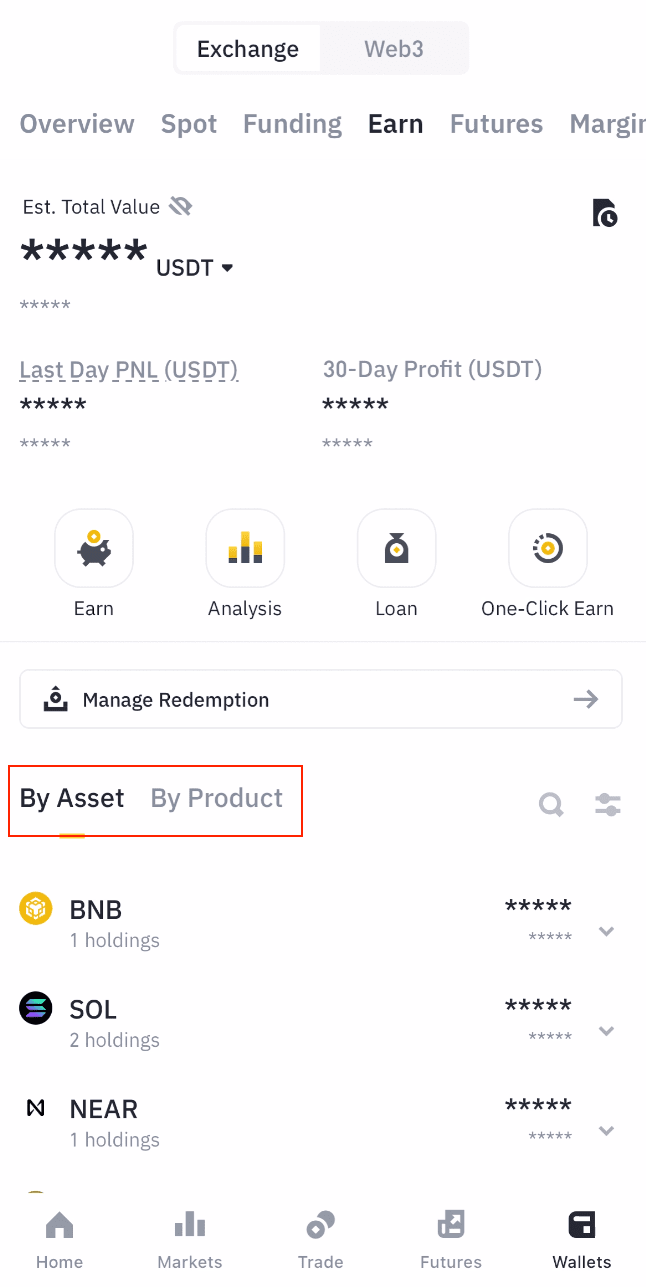Open the Analysis chart icon

click(245, 548)
